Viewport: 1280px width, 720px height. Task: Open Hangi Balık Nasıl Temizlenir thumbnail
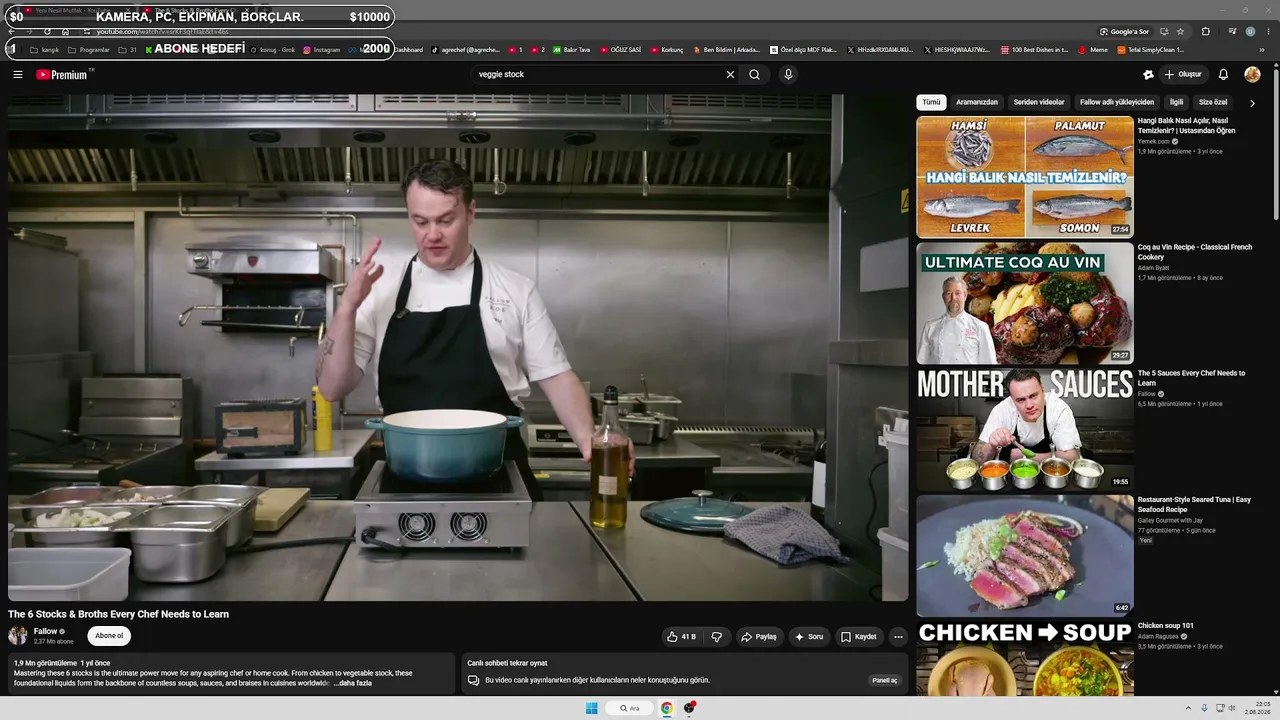point(1025,177)
